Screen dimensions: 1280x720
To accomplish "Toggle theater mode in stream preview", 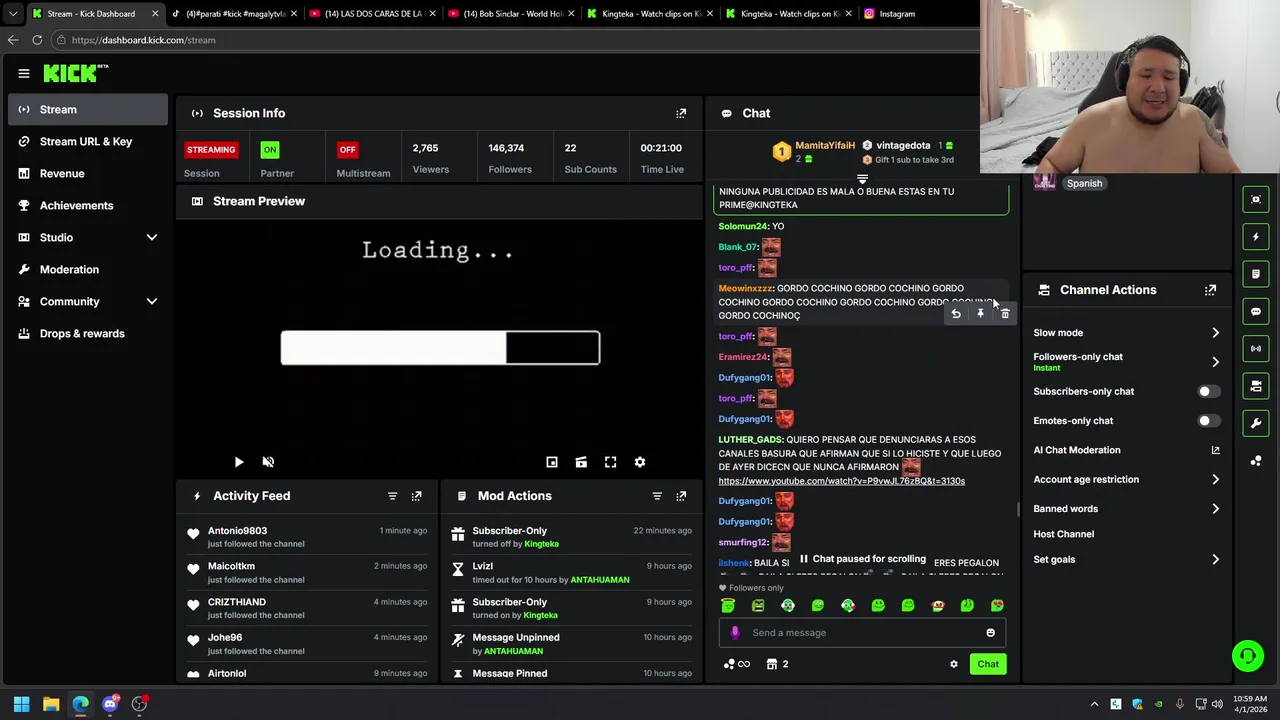I will coord(581,462).
